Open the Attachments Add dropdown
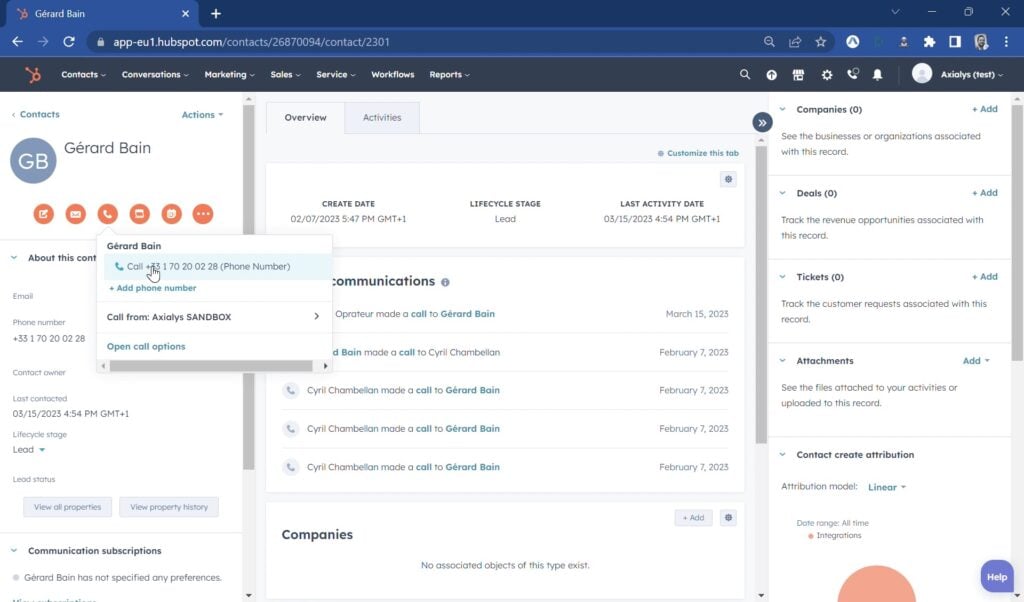Image resolution: width=1024 pixels, height=602 pixels. [976, 360]
